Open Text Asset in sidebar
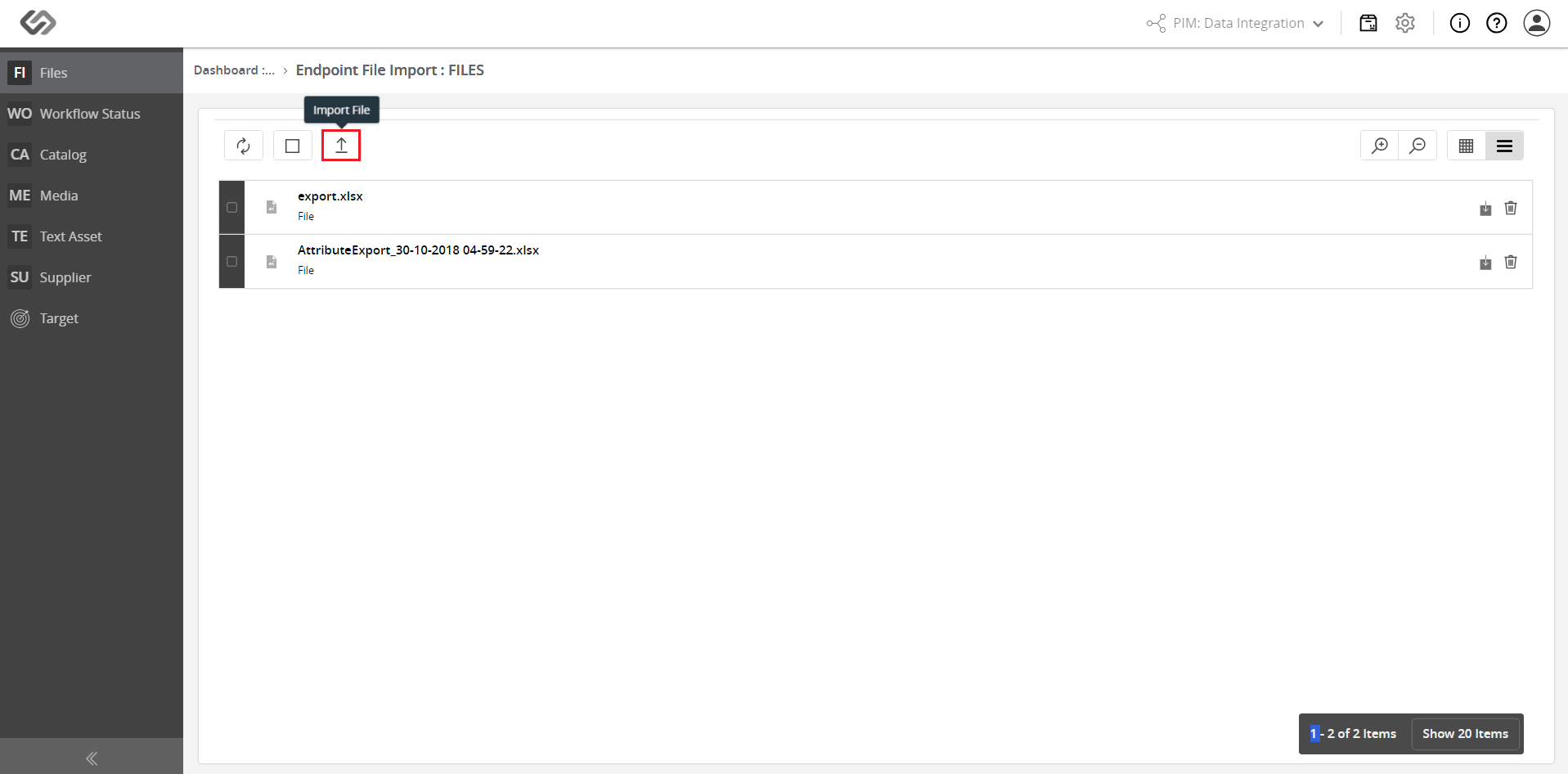1568x774 pixels. 92,236
